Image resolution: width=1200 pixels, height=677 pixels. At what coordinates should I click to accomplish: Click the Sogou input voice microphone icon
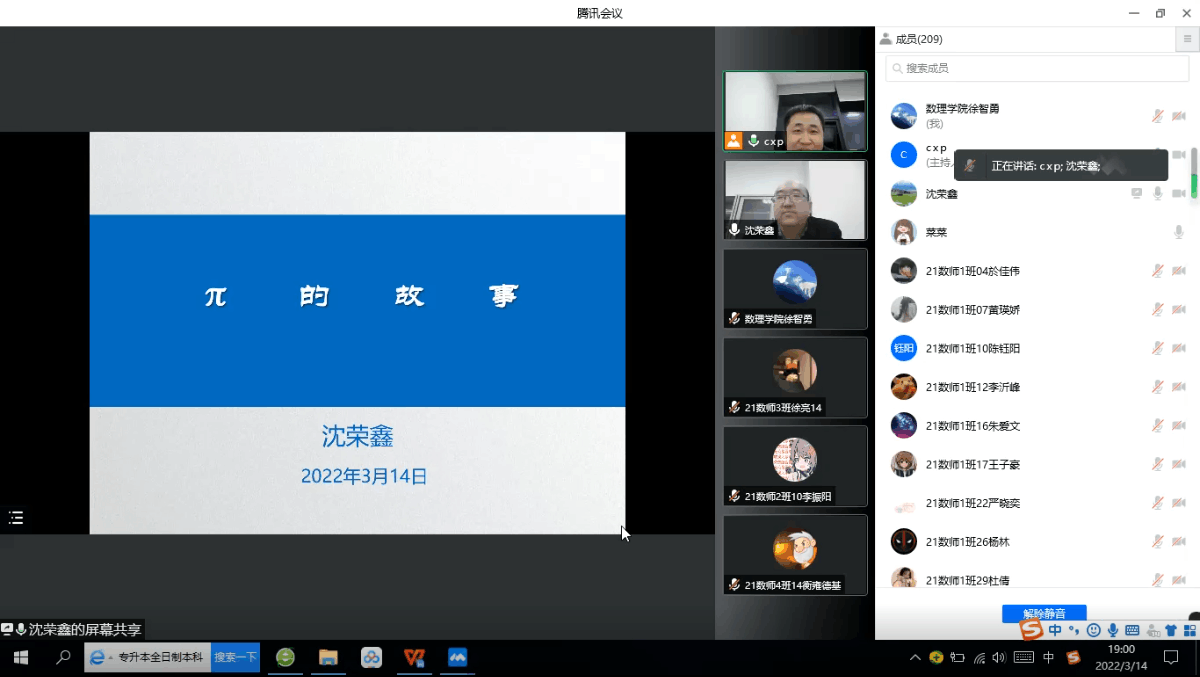[1113, 630]
